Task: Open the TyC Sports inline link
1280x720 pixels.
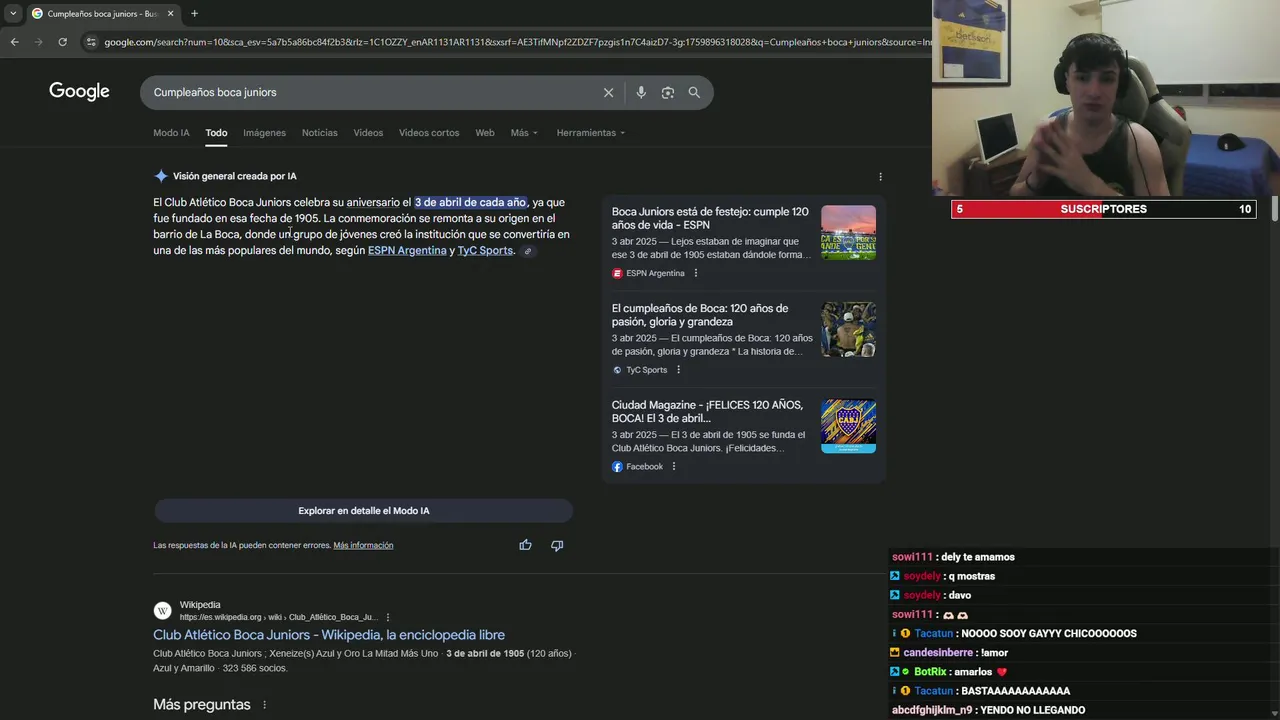Action: coord(485,250)
